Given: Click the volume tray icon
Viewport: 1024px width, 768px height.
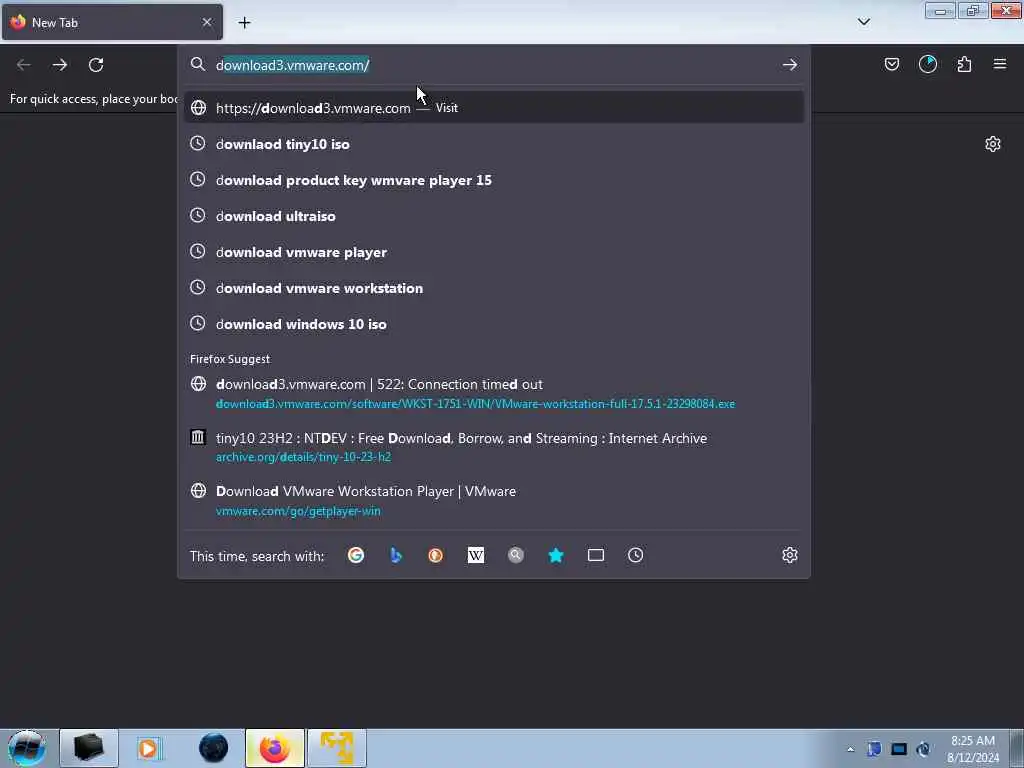Looking at the screenshot, I should tap(923, 749).
